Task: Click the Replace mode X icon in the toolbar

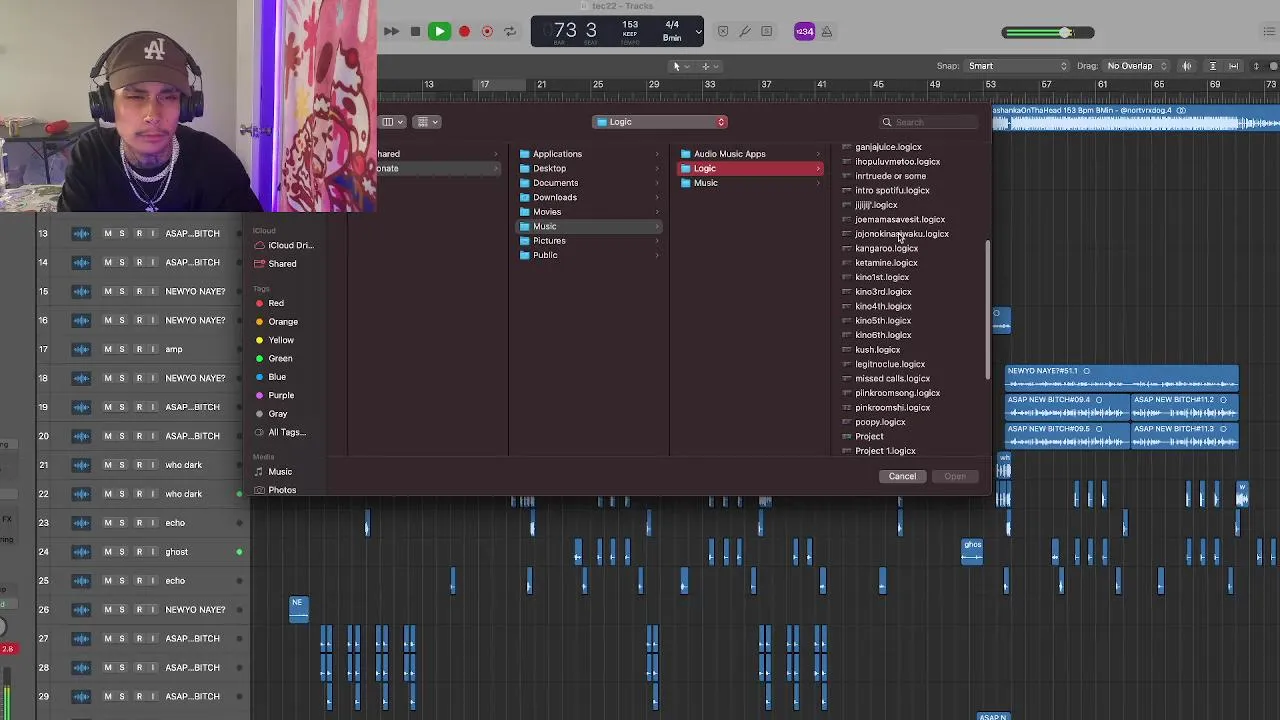Action: (x=723, y=31)
